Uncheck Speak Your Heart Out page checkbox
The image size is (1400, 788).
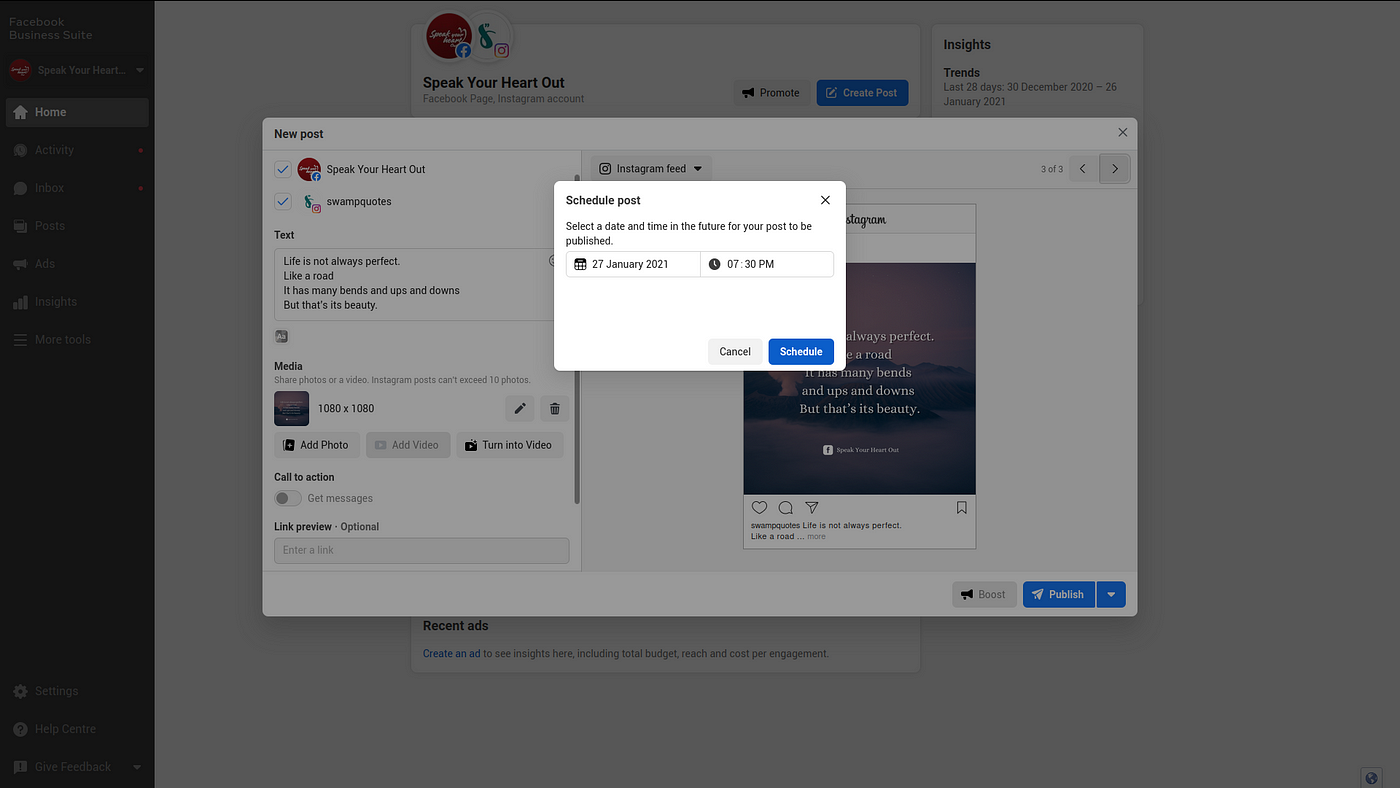(x=283, y=169)
